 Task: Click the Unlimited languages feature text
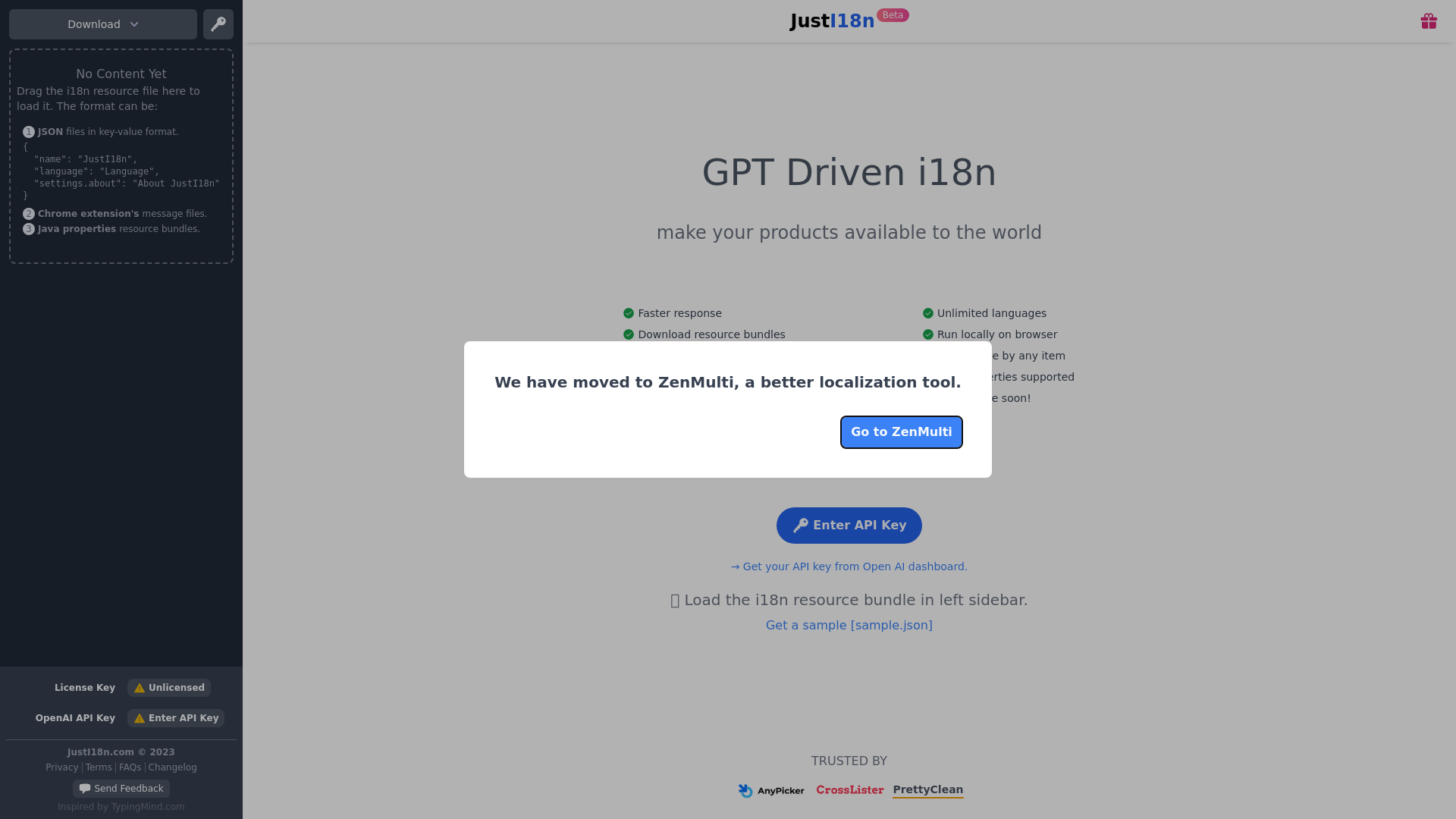[x=991, y=313]
